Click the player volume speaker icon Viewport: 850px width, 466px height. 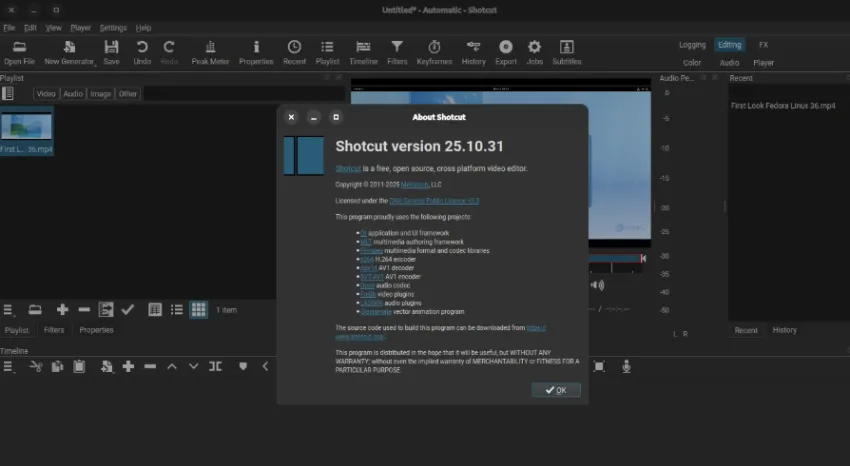click(x=597, y=285)
